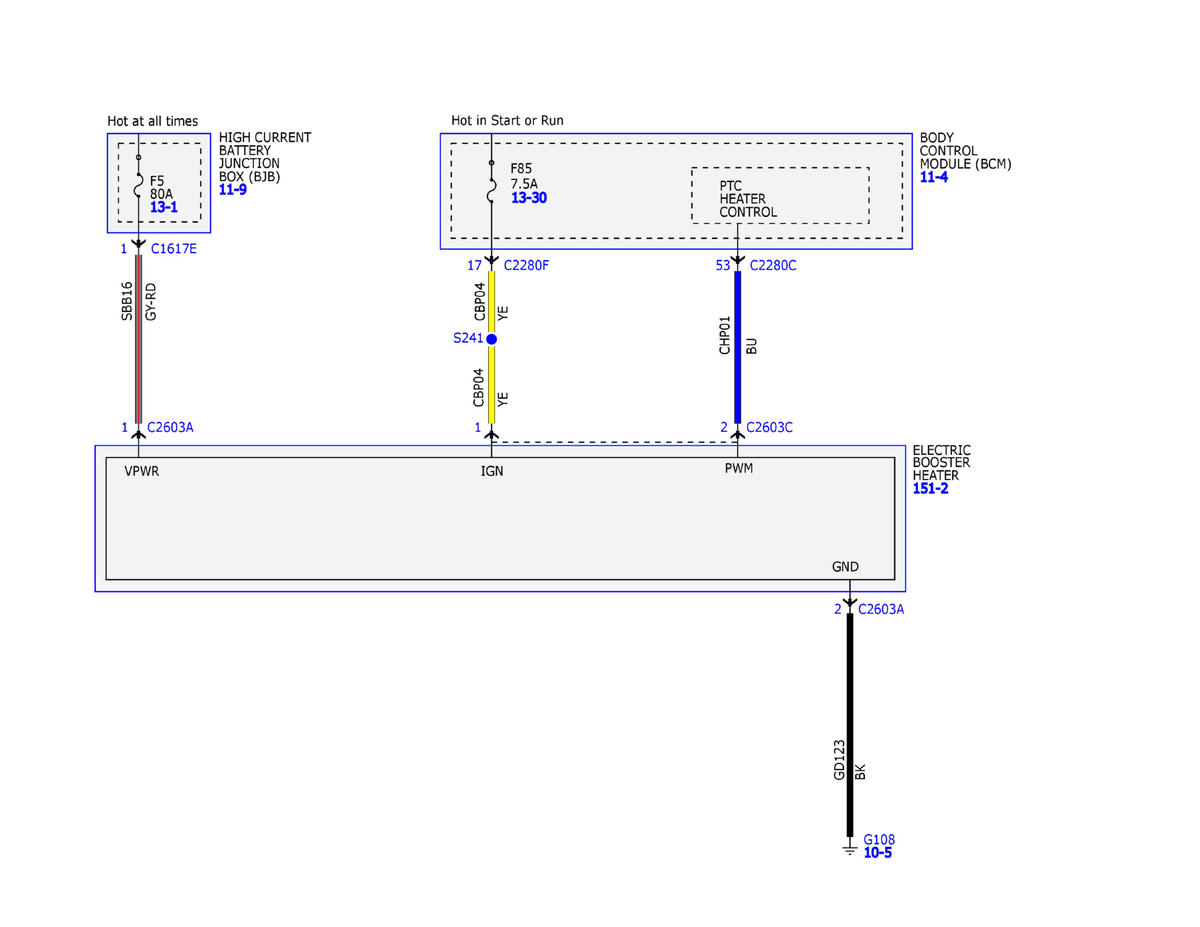The image size is (1200, 927).
Task: Select the C2280C connector label
Action: point(772,265)
